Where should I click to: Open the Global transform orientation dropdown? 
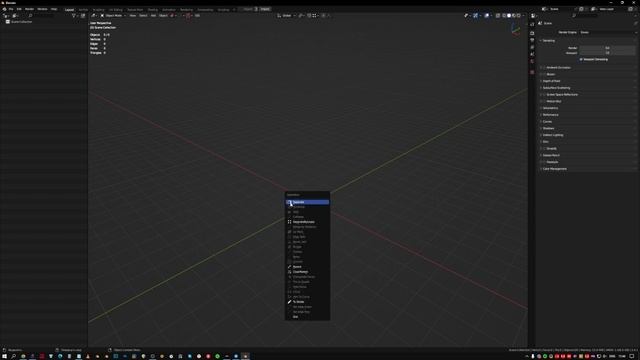[287, 16]
